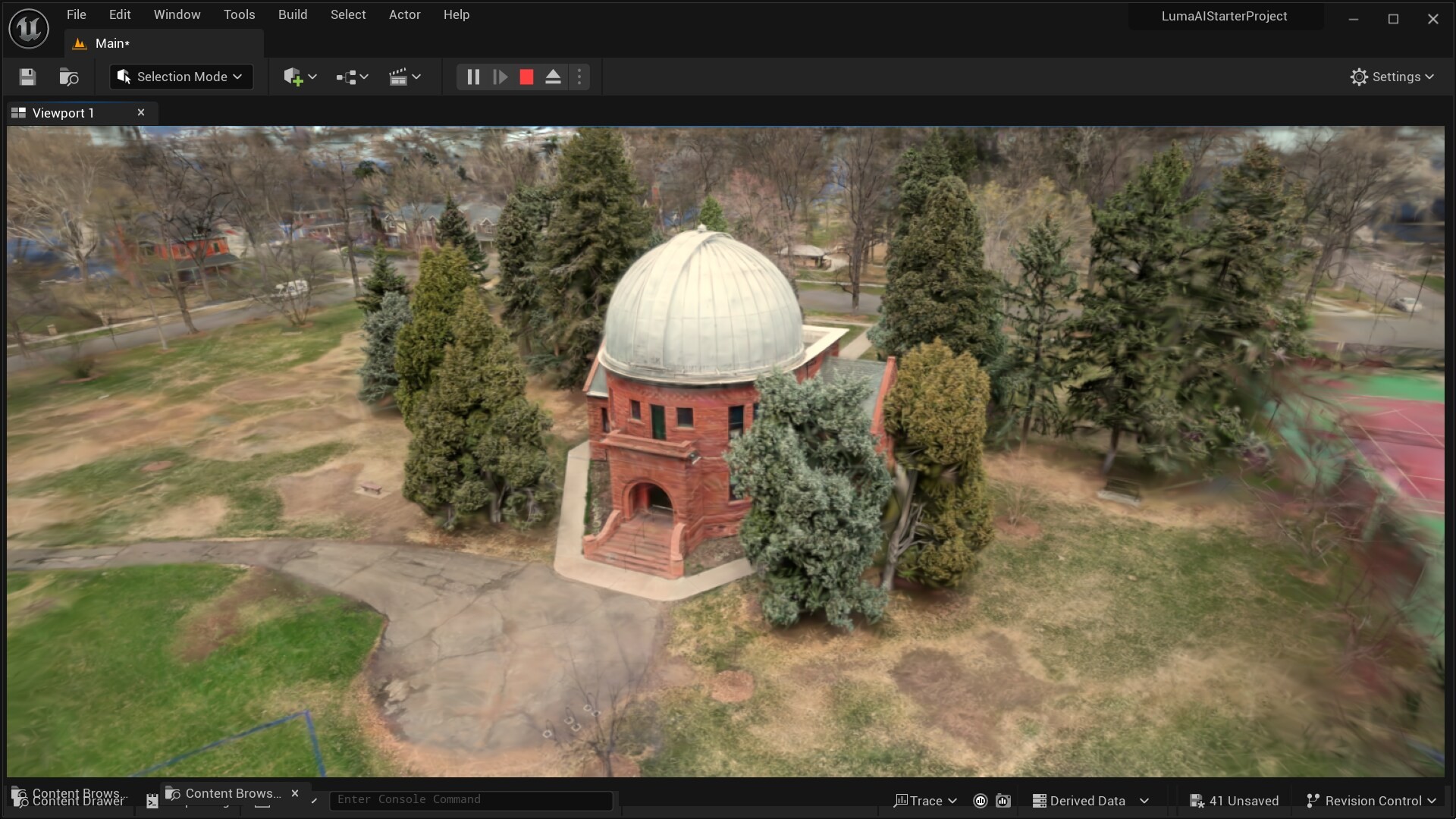Click the Enter Console Command field
Screen dimensions: 1456x819
click(470, 800)
